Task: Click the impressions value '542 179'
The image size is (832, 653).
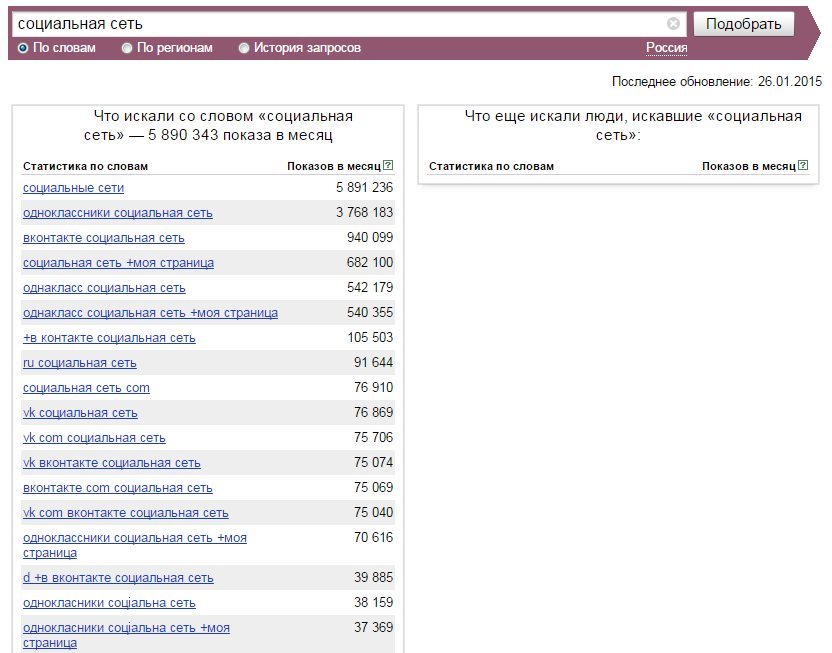Action: click(370, 287)
